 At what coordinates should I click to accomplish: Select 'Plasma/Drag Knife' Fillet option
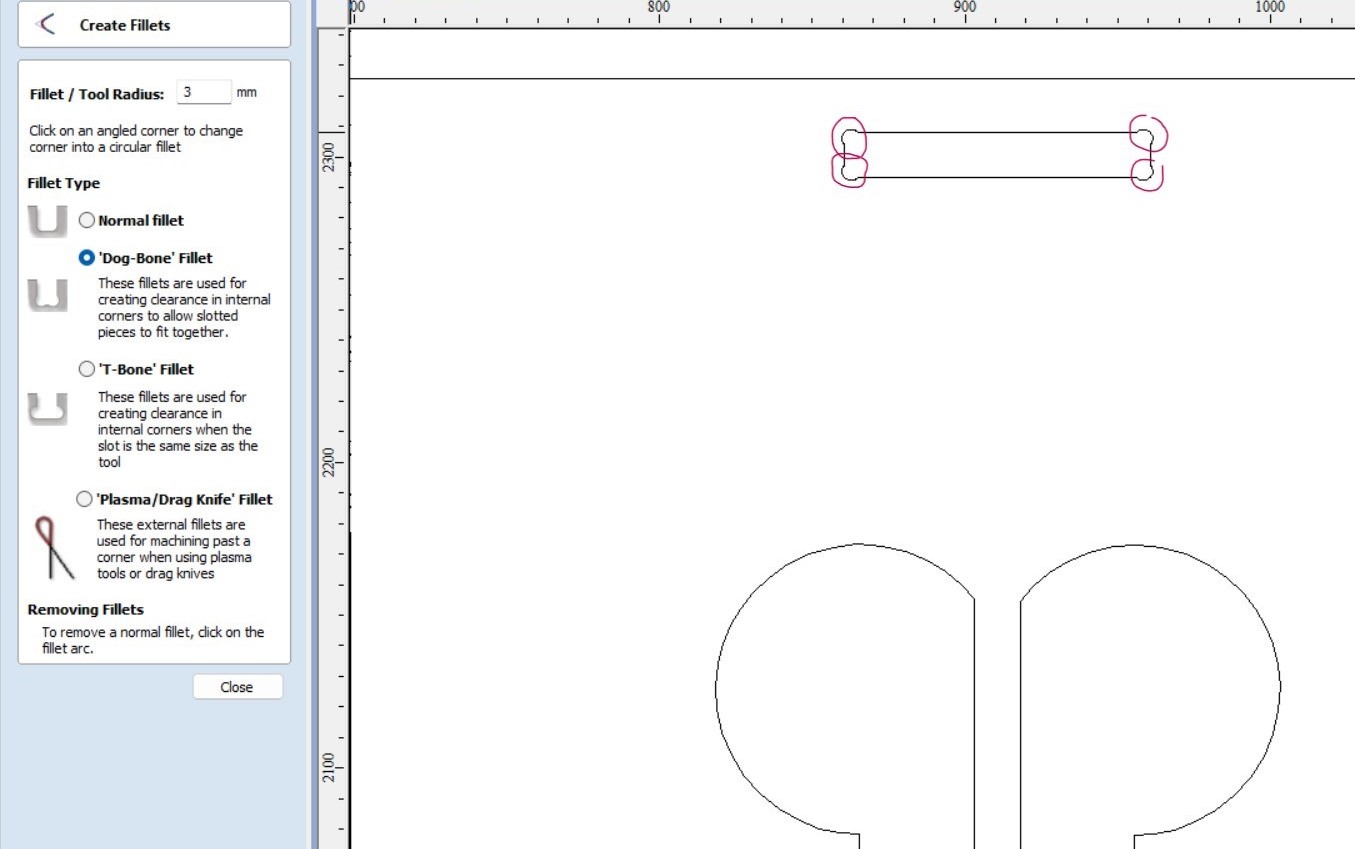85,499
